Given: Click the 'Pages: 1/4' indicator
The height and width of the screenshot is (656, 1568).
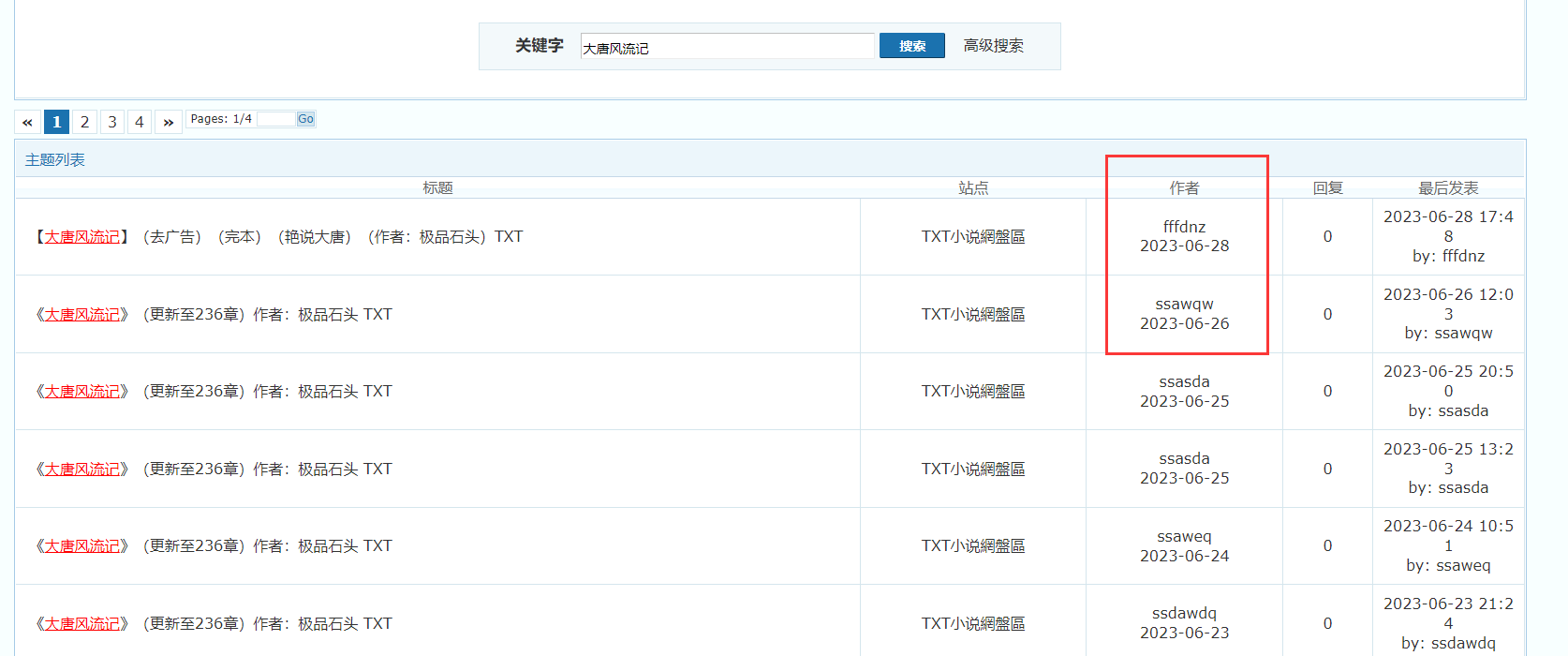Looking at the screenshot, I should (221, 119).
